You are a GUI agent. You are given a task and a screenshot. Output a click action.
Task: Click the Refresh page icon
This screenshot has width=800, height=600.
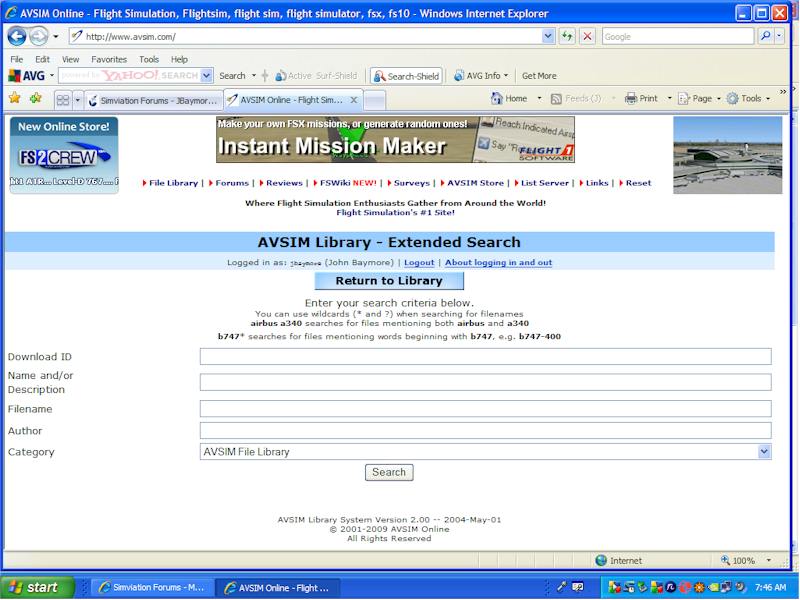point(567,36)
